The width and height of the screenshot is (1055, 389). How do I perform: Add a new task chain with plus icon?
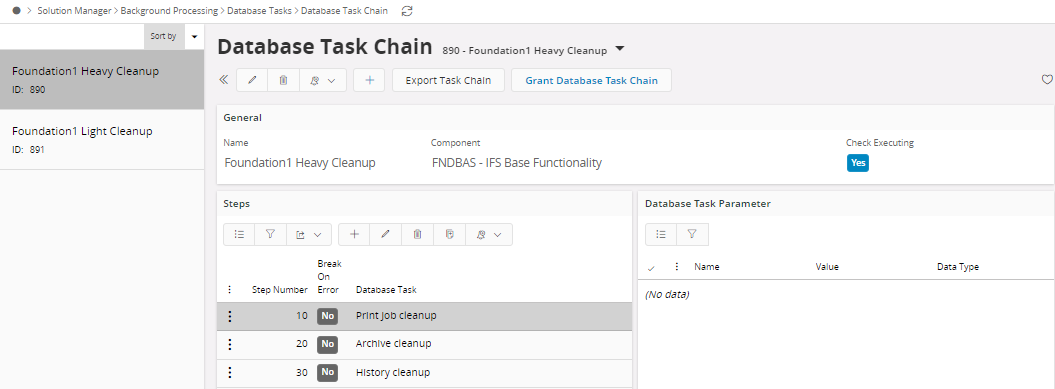click(x=369, y=80)
